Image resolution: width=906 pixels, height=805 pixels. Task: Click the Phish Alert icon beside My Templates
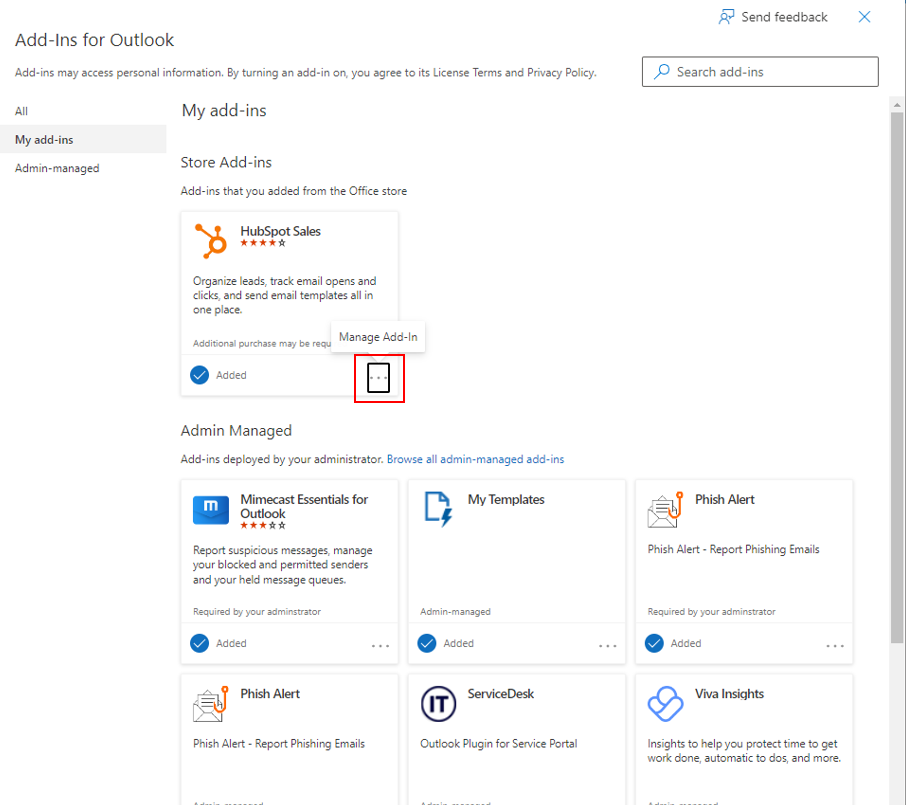[665, 509]
